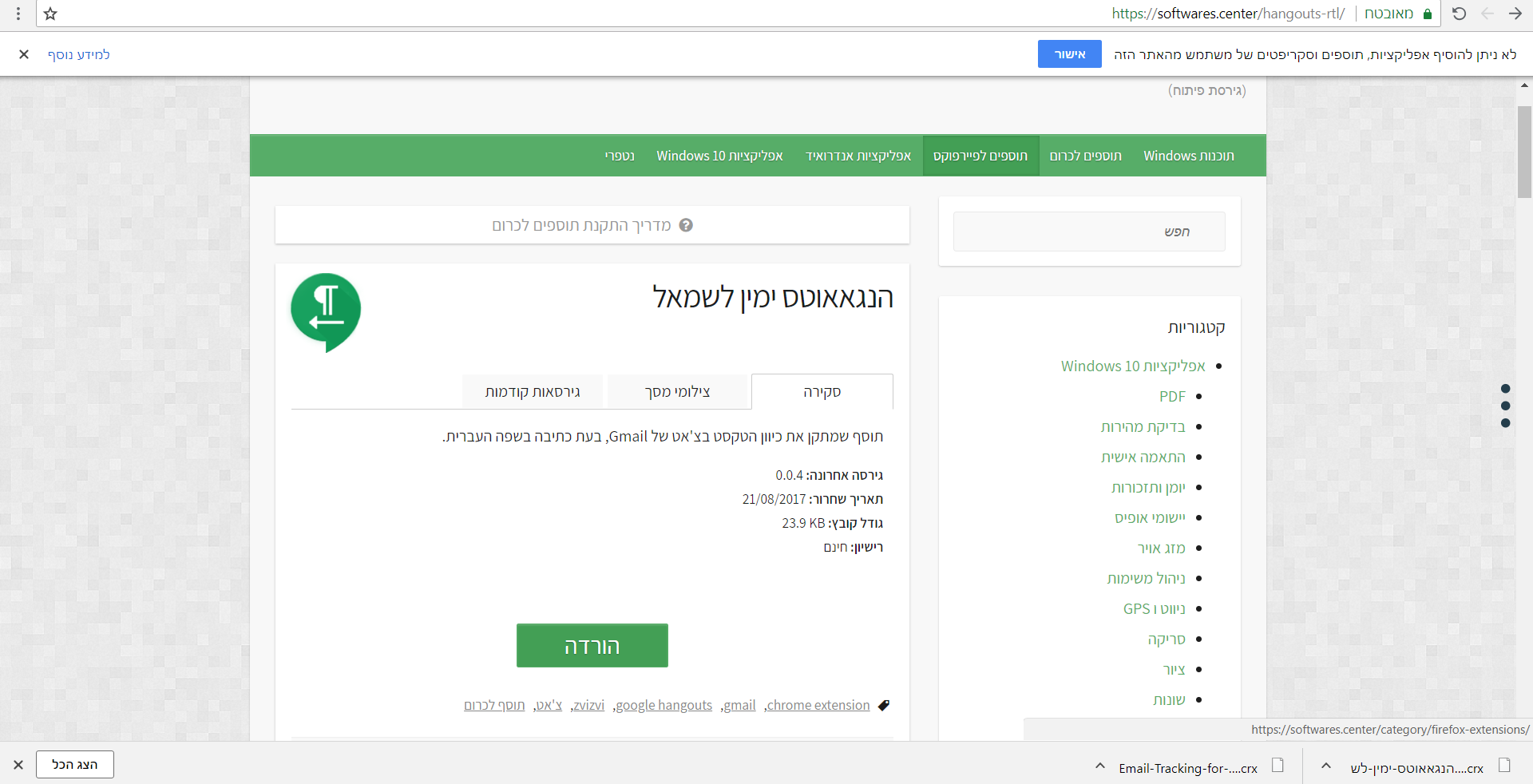Open the ניהול משימות category
The height and width of the screenshot is (784, 1533).
[x=1147, y=578]
